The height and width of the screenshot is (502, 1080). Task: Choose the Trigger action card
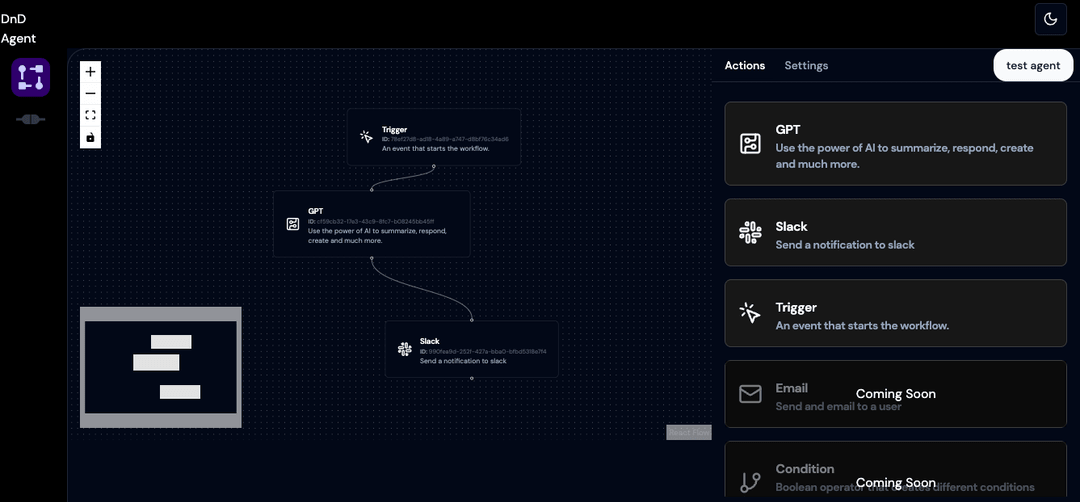point(895,313)
